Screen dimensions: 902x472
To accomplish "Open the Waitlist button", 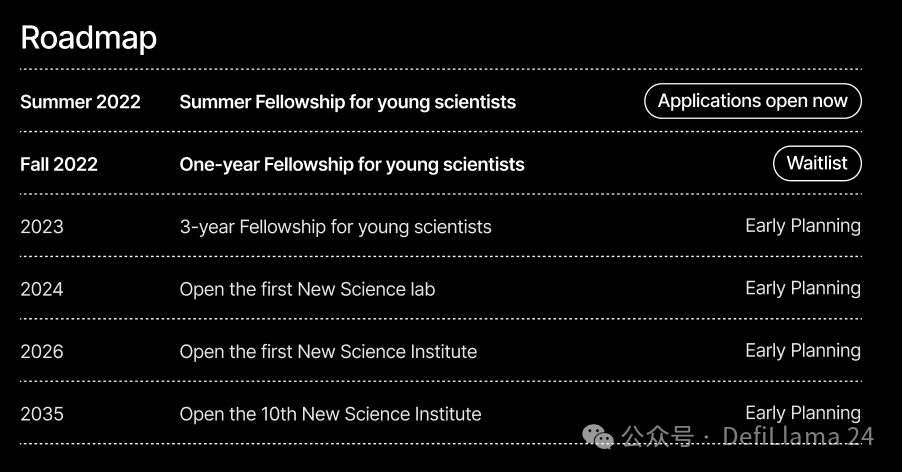I will coord(817,163).
